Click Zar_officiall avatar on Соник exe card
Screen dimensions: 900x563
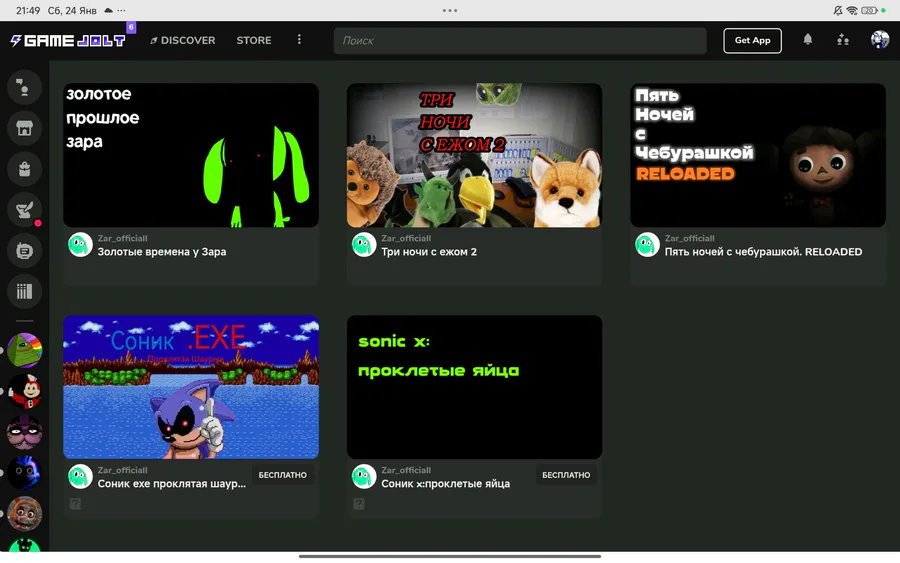(80, 477)
